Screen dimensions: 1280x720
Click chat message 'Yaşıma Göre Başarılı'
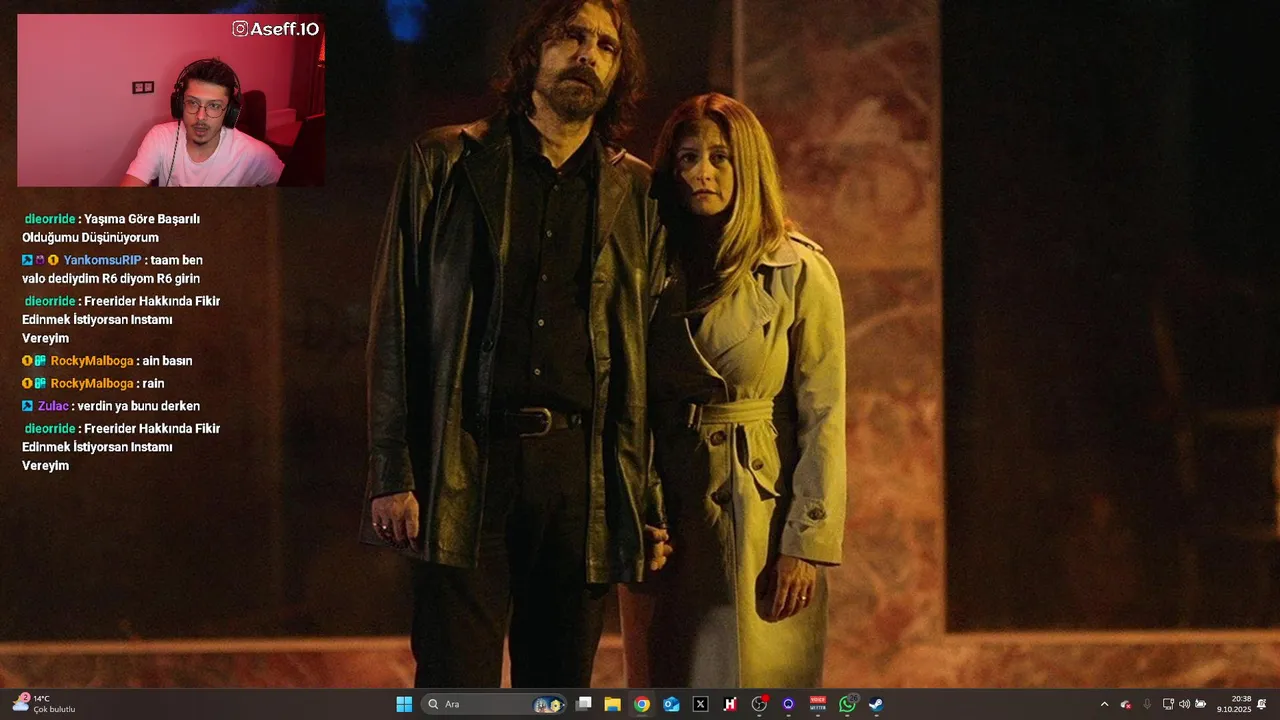(142, 219)
